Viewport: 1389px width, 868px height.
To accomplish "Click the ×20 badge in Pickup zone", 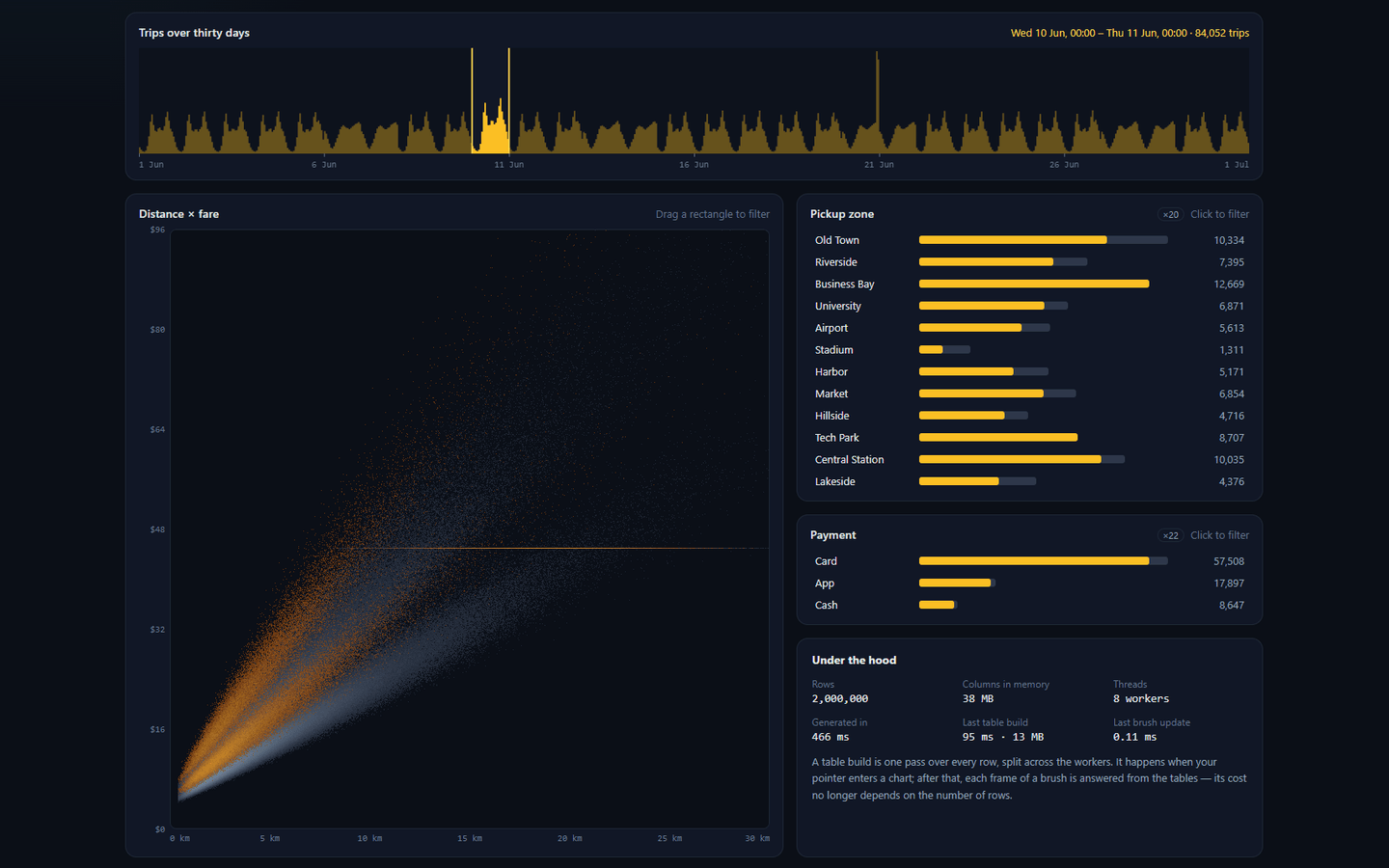I will (1170, 214).
